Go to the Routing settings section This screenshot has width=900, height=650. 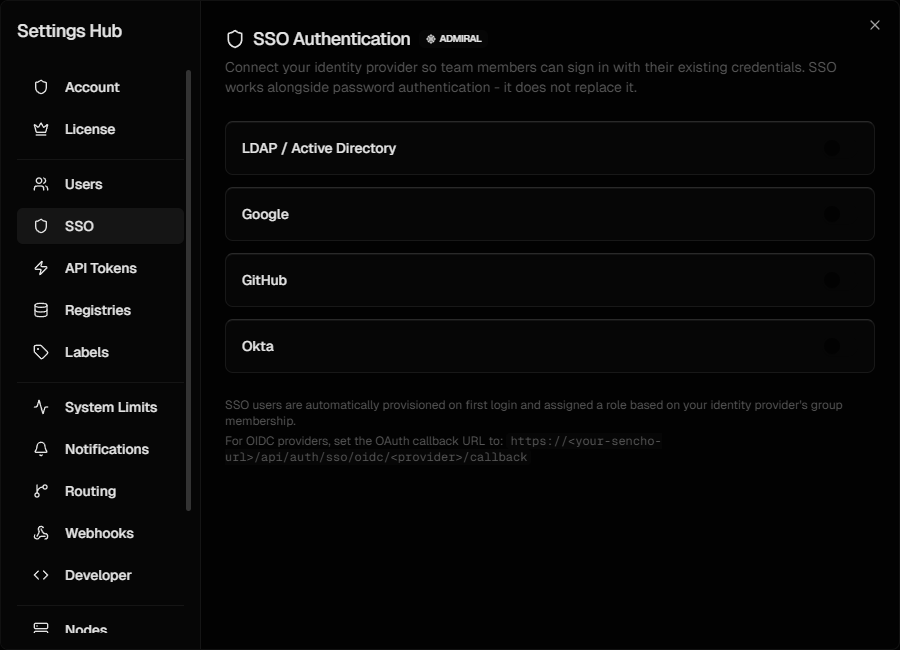(x=100, y=491)
